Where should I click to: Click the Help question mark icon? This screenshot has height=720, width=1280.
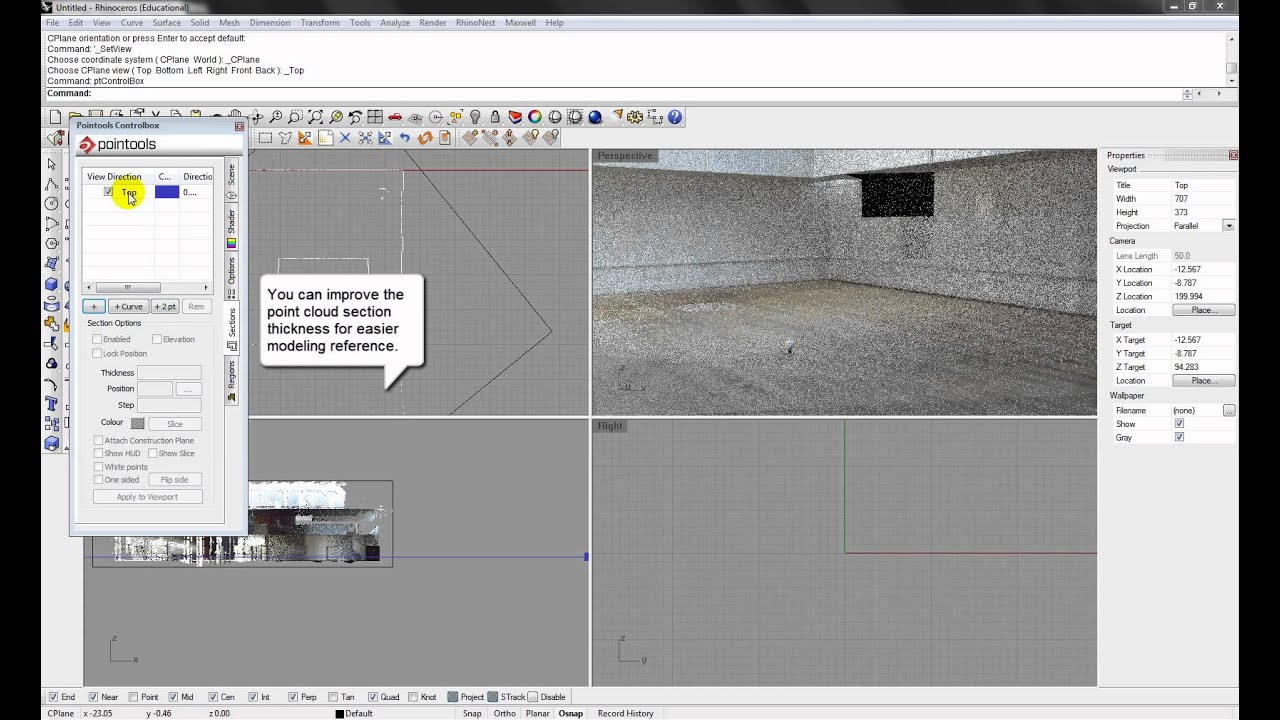click(x=675, y=118)
